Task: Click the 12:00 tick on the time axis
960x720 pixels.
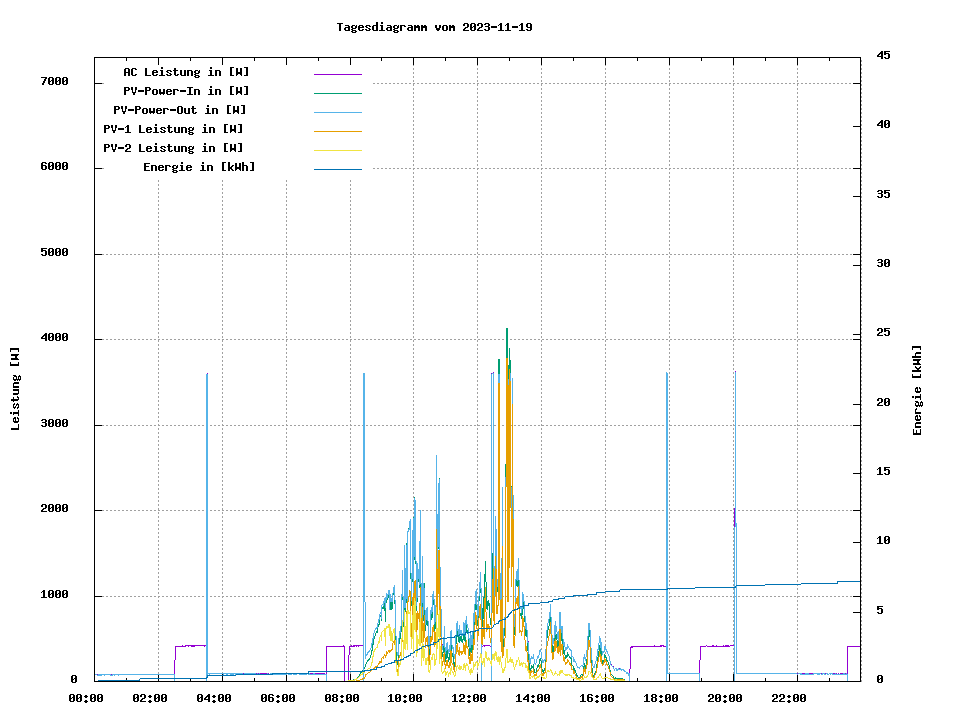Action: pyautogui.click(x=469, y=698)
